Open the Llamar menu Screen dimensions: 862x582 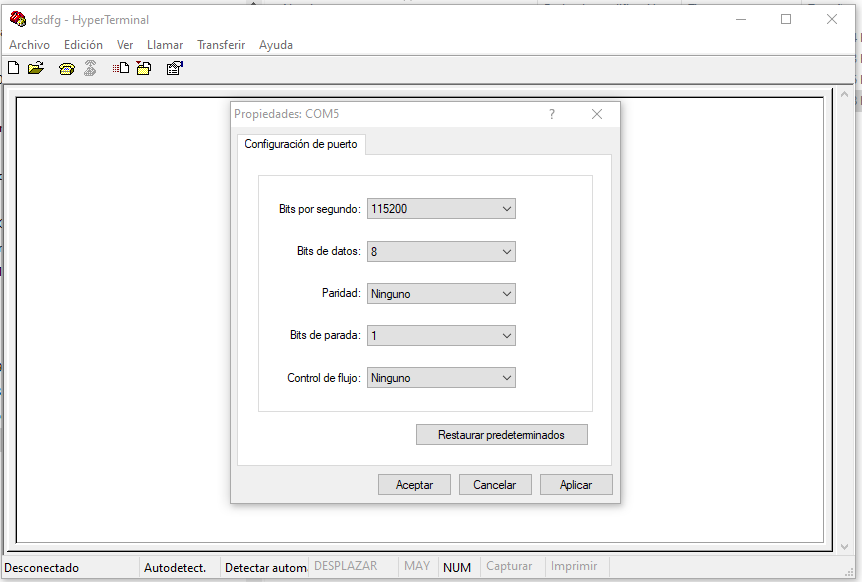point(165,45)
